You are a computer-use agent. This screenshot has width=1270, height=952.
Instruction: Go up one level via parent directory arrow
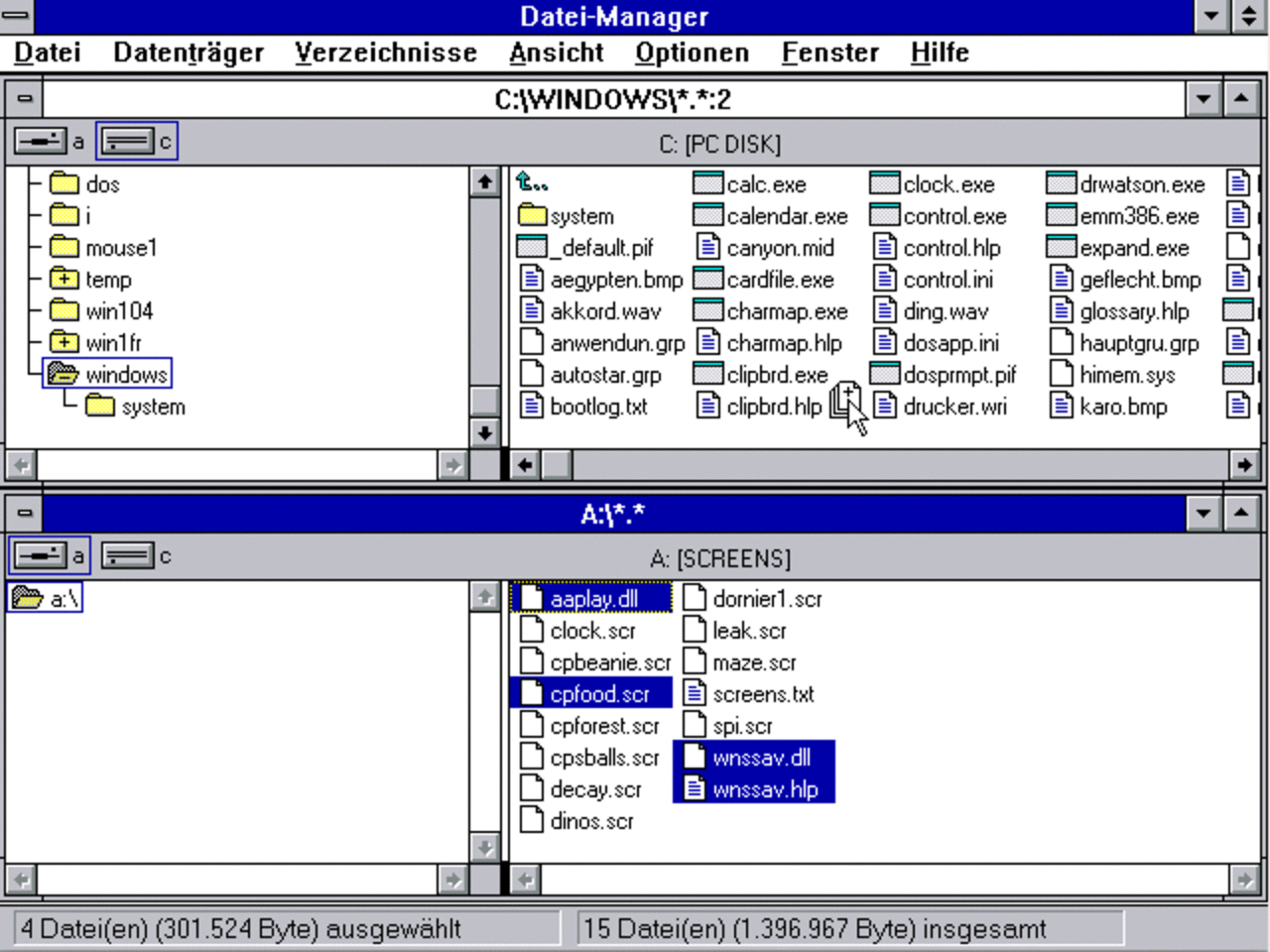click(532, 183)
